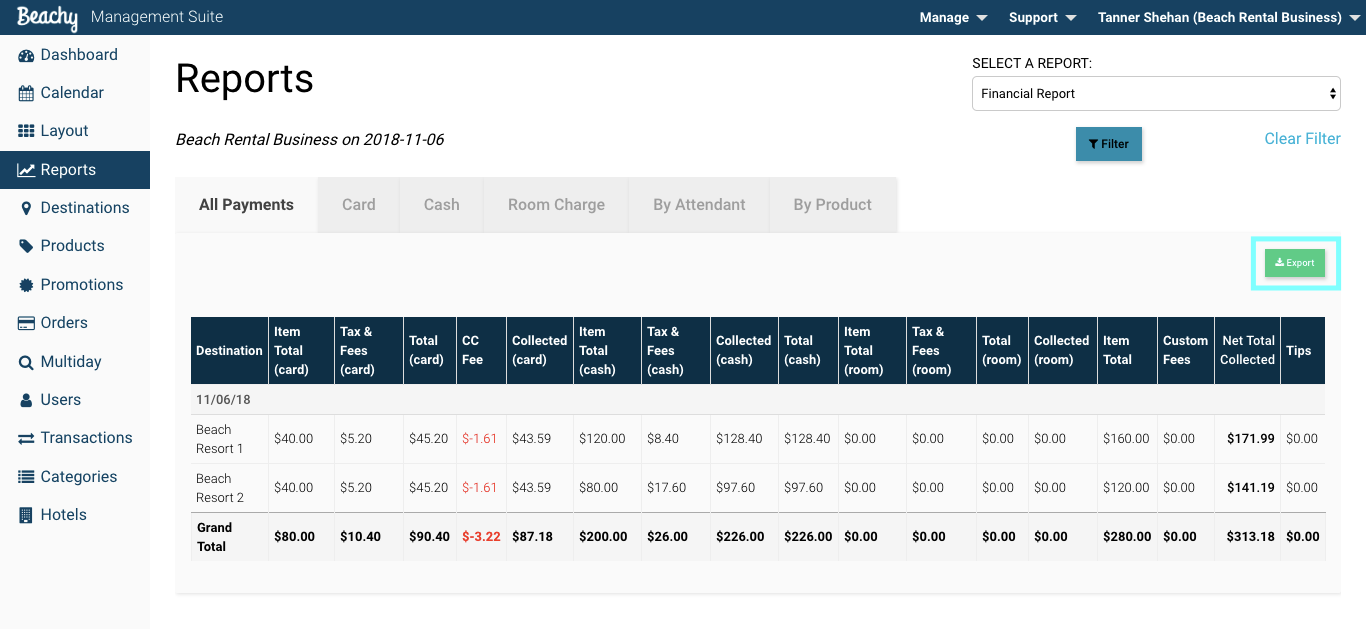Viewport: 1366px width, 629px height.
Task: Click the Filter button
Action: coord(1109,144)
